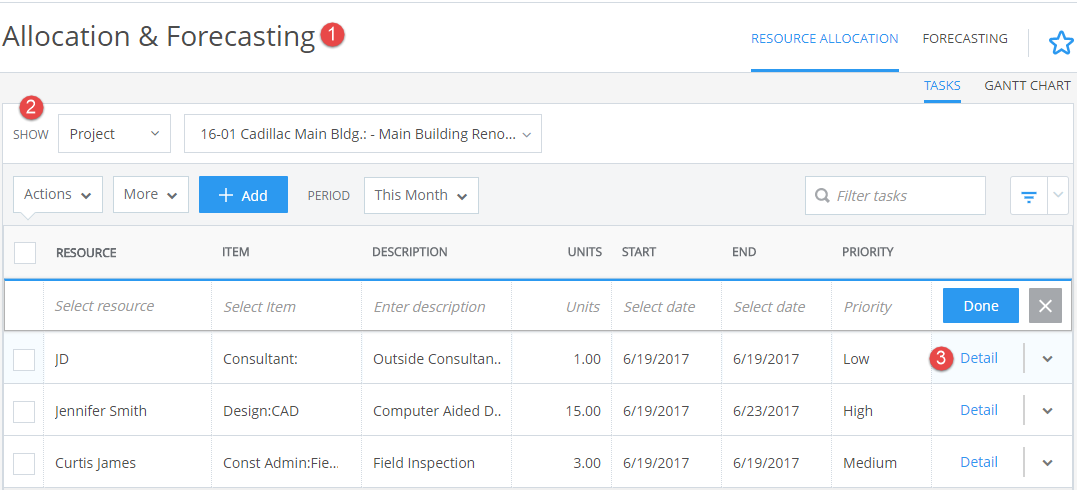Sort by the Priority column header

click(x=868, y=252)
